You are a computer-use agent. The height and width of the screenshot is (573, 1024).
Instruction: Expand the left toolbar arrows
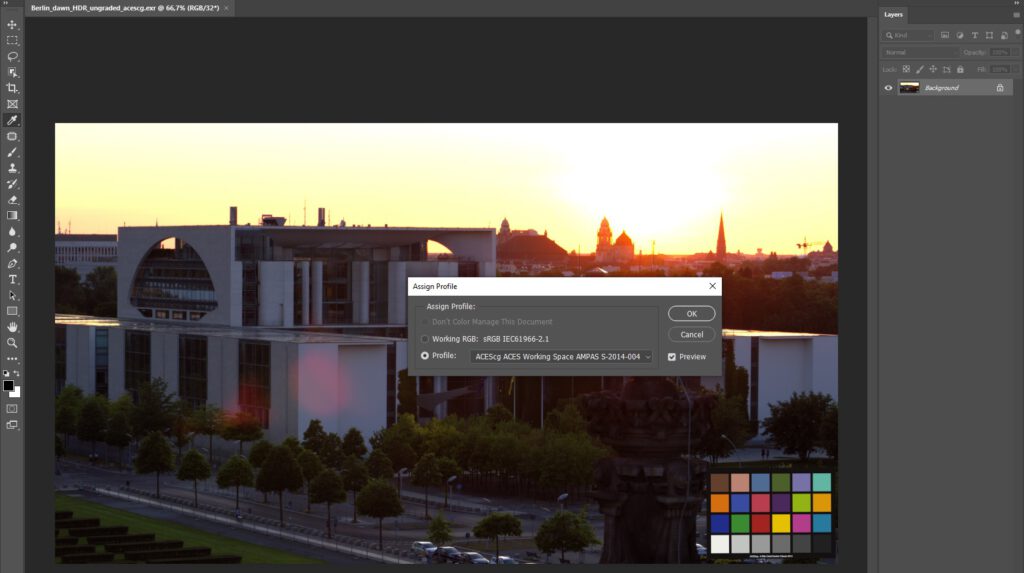tap(4, 3)
